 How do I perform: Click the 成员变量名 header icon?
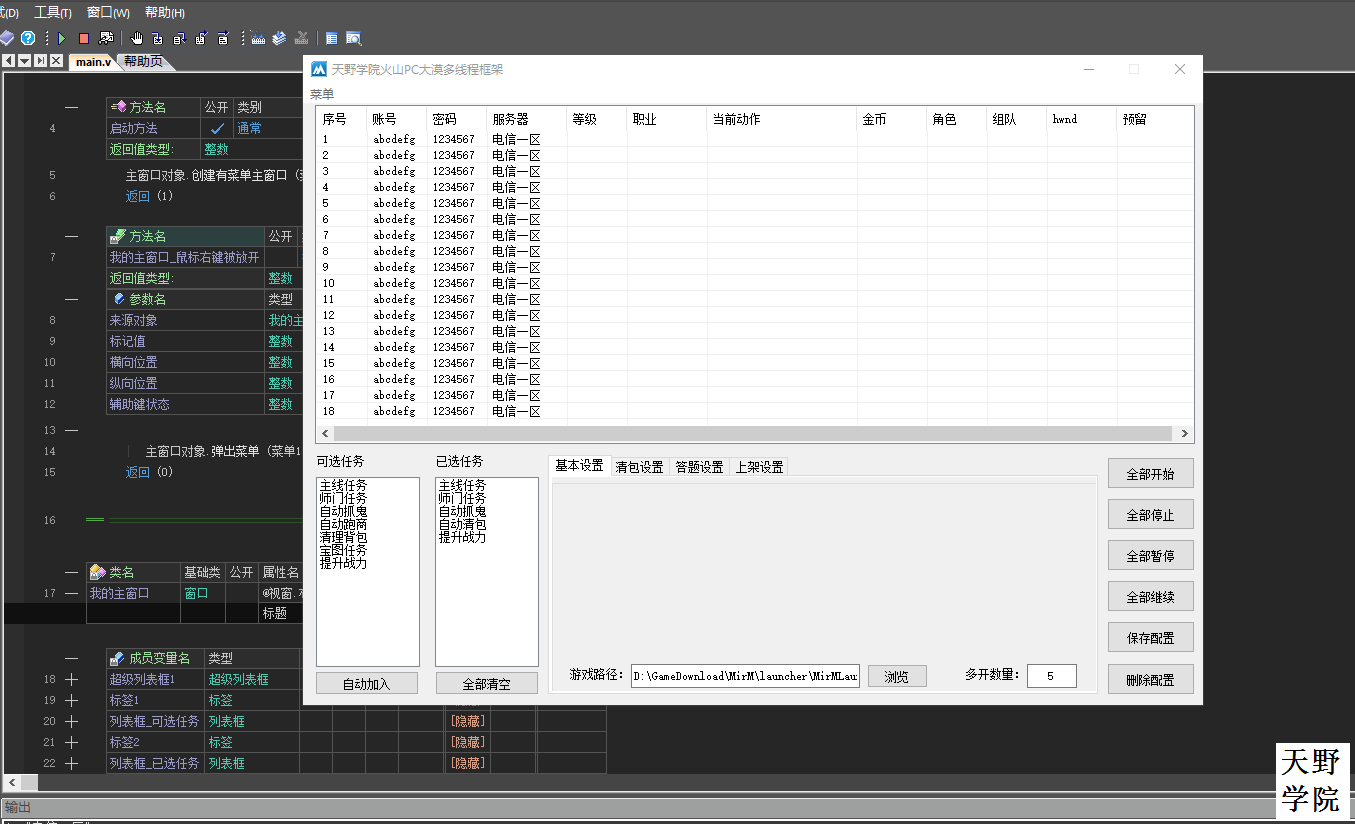[118, 658]
